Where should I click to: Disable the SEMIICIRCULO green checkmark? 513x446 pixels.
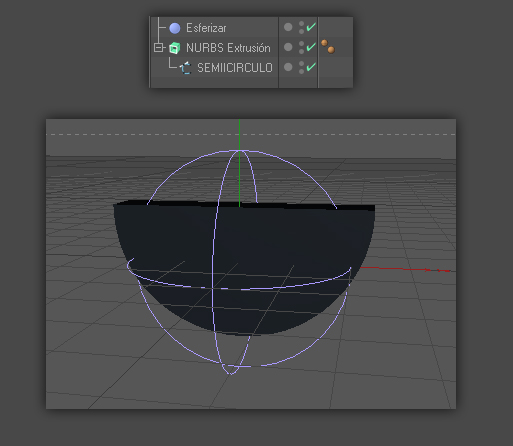point(311,67)
